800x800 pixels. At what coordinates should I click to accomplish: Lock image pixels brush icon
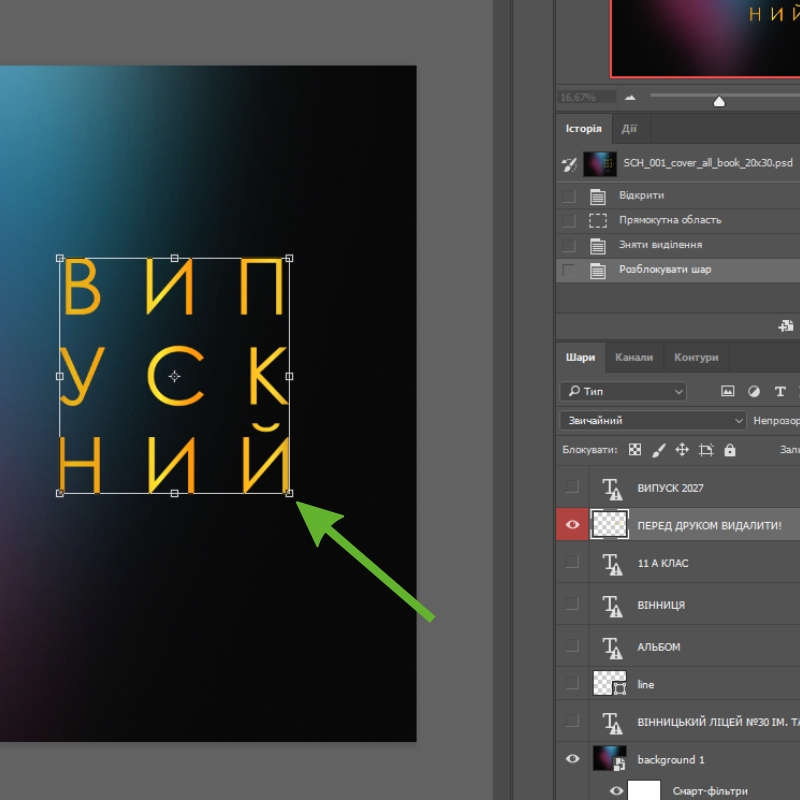click(659, 450)
